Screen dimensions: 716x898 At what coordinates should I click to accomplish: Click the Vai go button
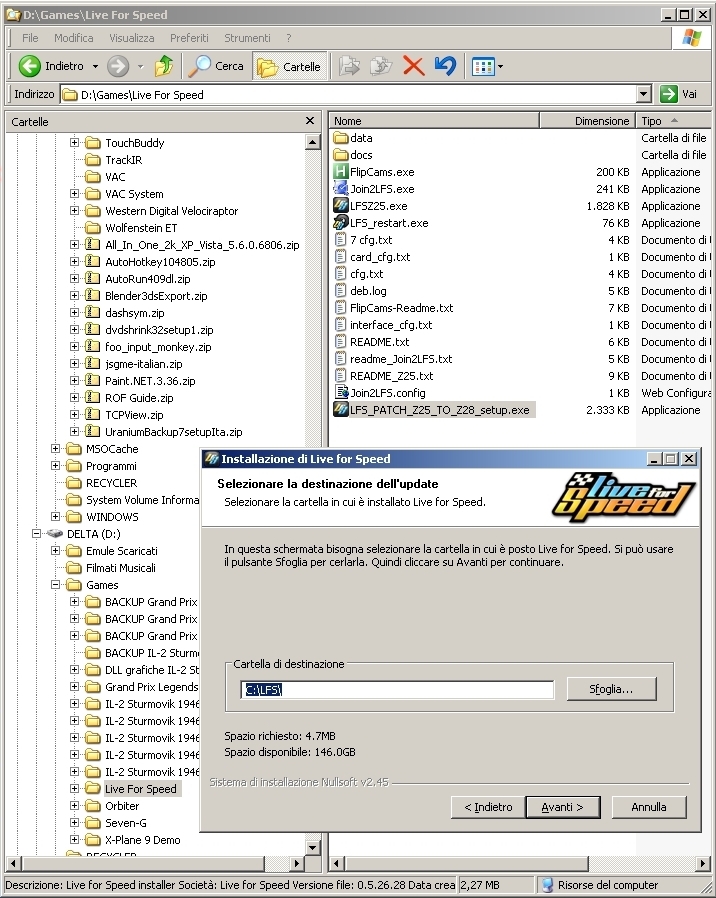pyautogui.click(x=679, y=94)
